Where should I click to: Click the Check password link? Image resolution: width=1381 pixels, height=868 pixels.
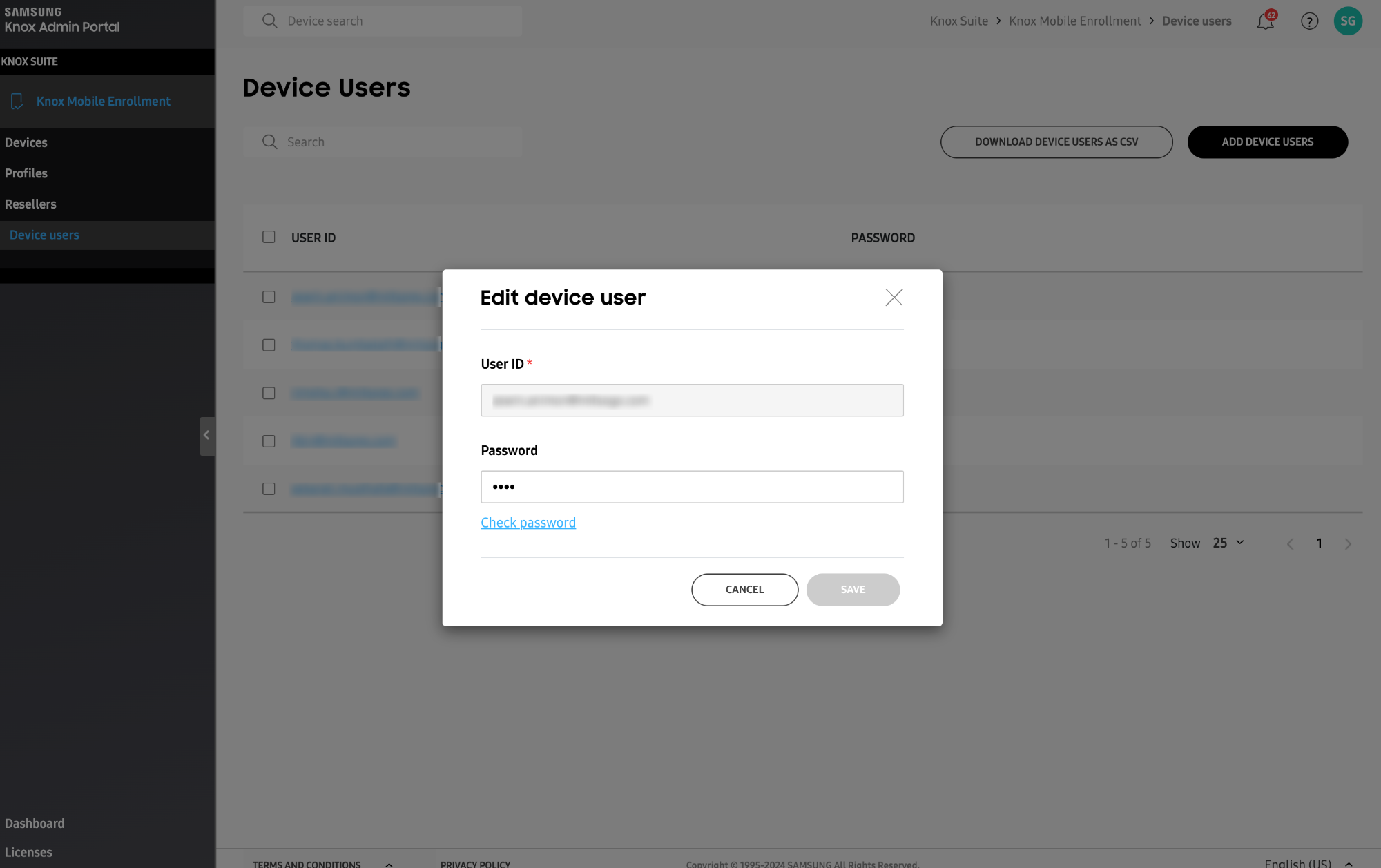tap(528, 523)
